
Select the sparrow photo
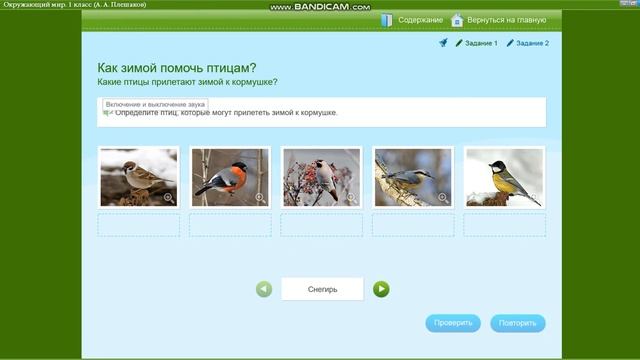[x=139, y=178]
